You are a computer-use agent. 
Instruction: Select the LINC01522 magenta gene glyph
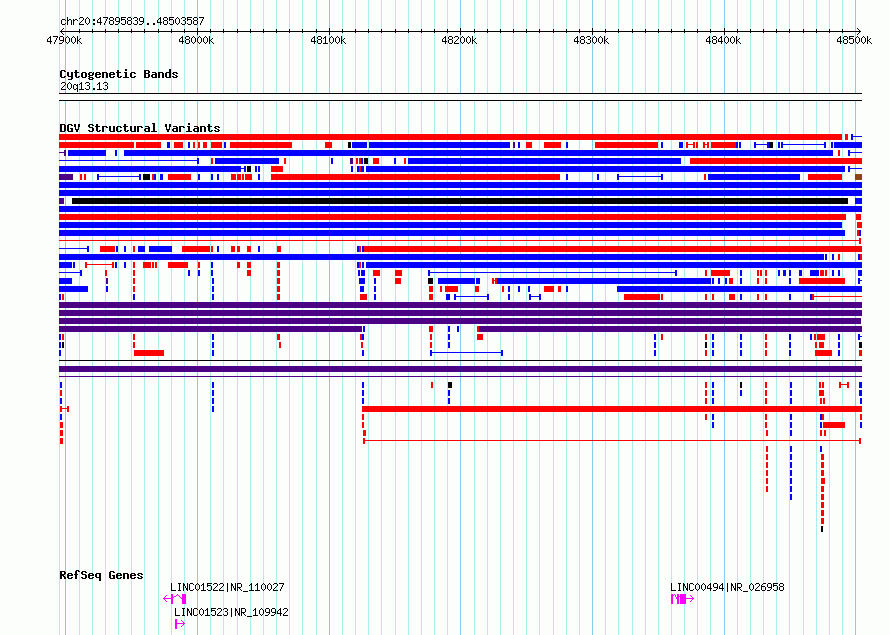pyautogui.click(x=175, y=599)
